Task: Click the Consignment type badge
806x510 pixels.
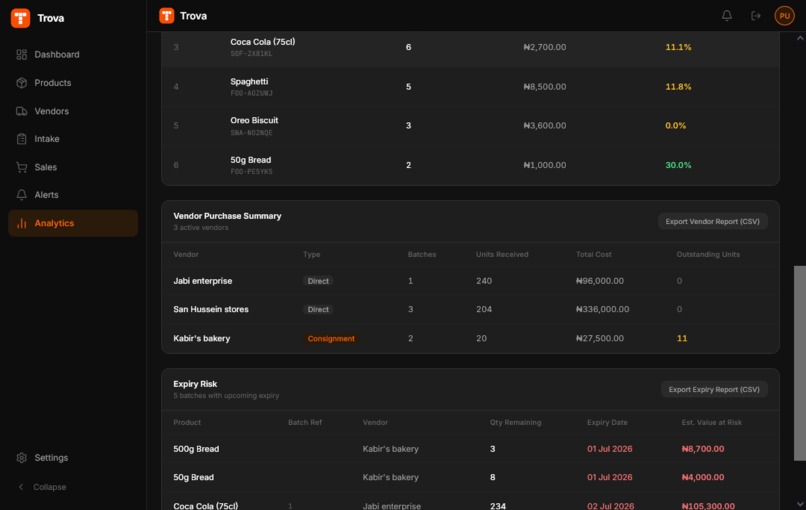Action: point(331,339)
